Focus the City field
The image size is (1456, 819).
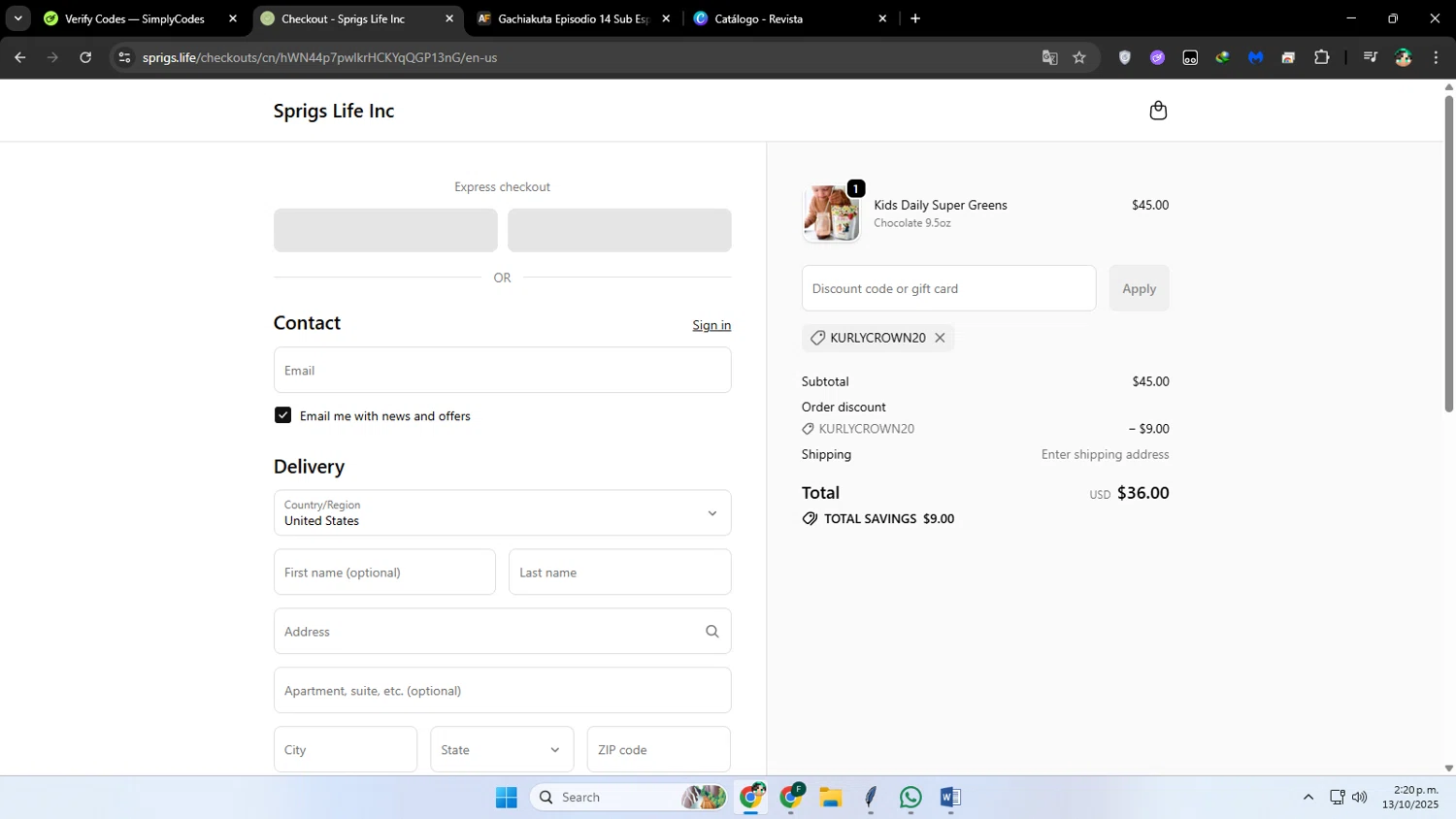coord(346,749)
